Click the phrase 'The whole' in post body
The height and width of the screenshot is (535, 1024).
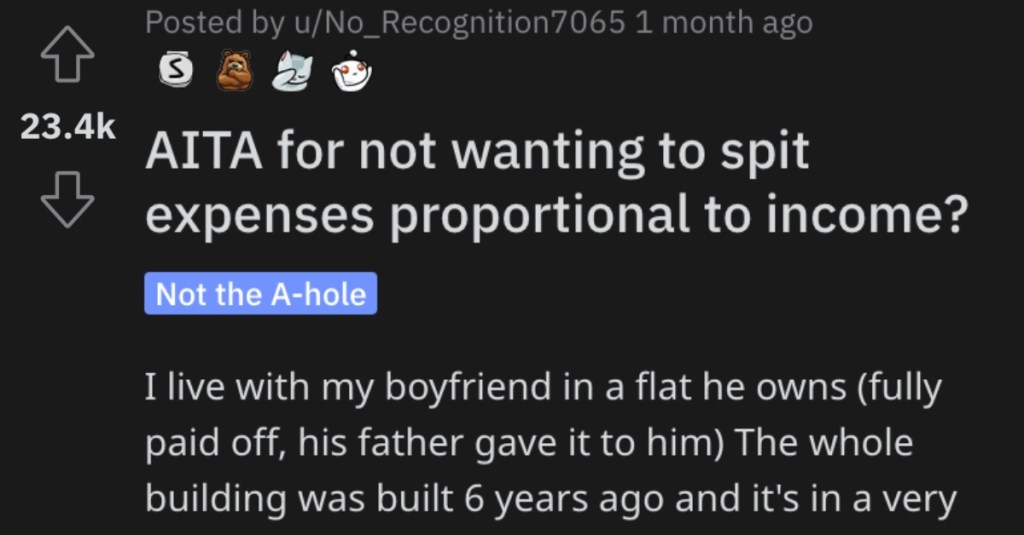[824, 442]
